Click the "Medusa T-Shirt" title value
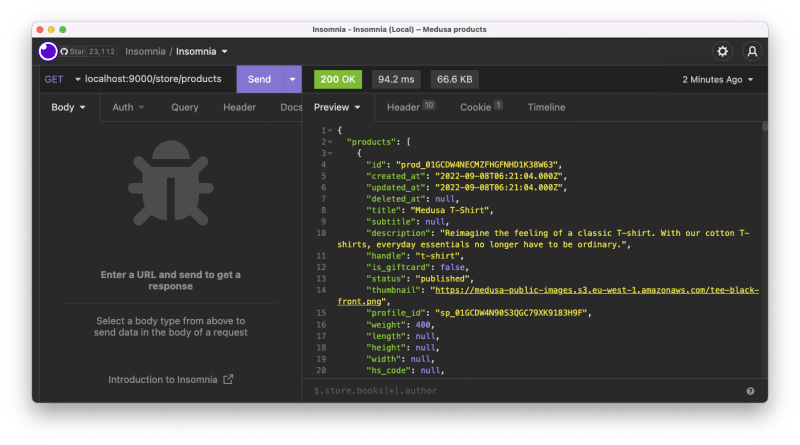Screen dimensions: 800x445 (449, 210)
